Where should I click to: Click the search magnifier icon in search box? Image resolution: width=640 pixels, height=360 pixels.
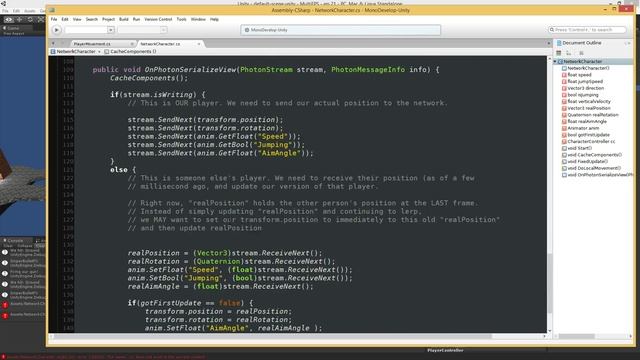click(x=552, y=30)
